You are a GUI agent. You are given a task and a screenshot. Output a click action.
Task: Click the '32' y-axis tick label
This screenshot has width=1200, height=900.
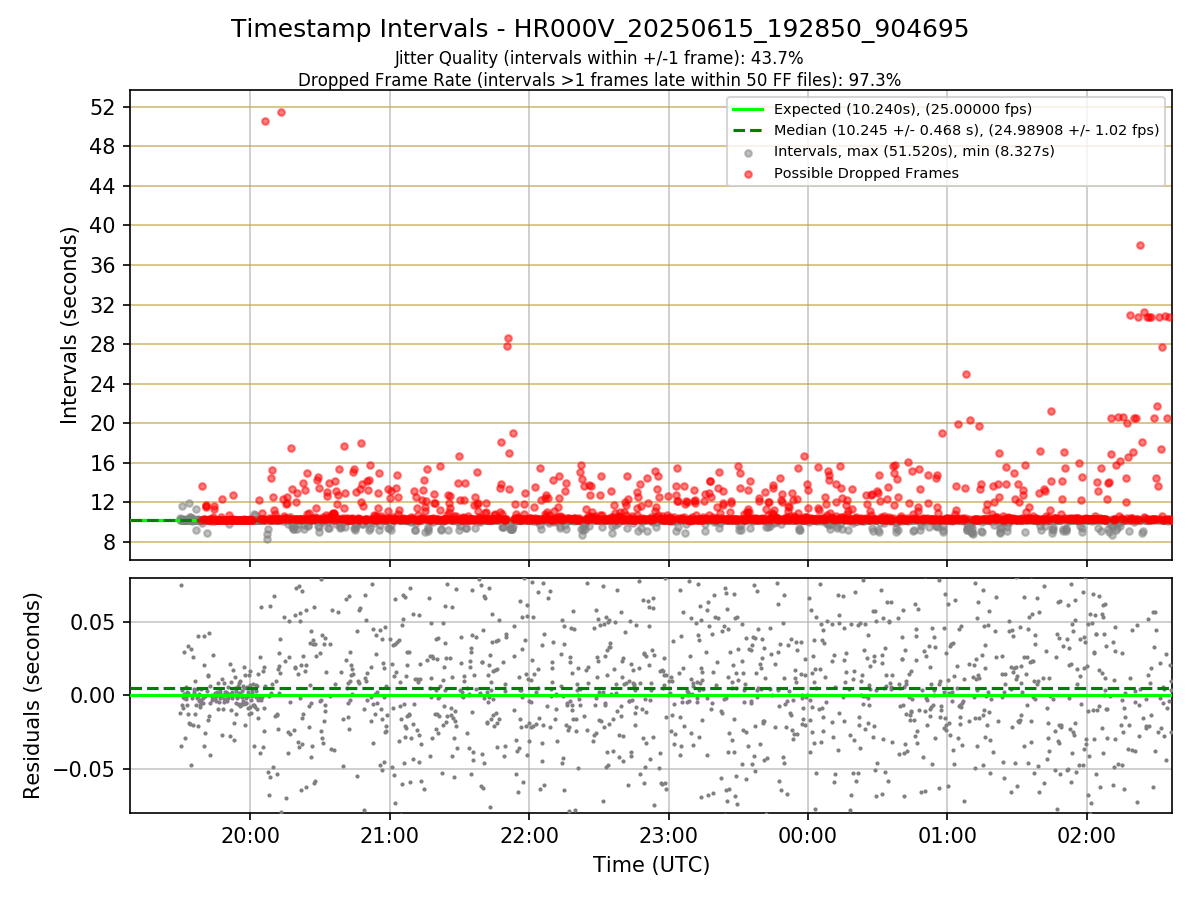point(104,305)
